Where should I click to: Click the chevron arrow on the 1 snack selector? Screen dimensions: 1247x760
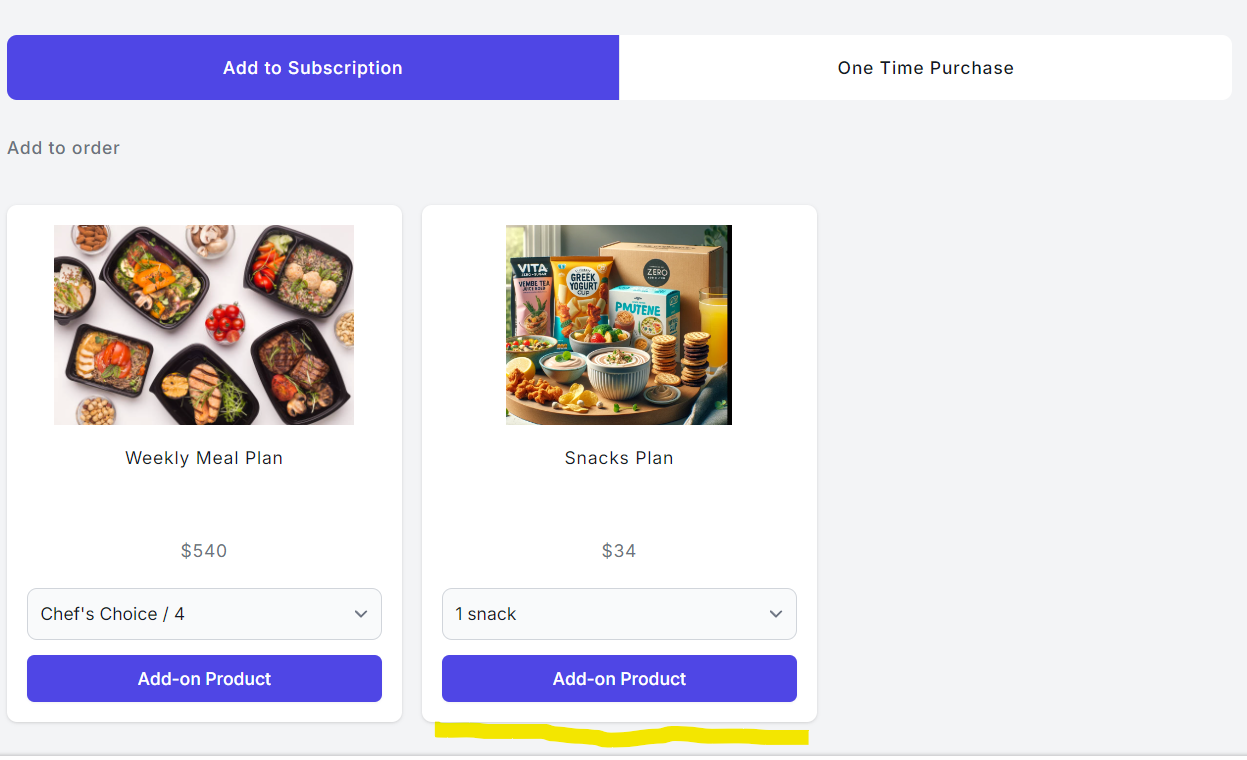tap(776, 614)
